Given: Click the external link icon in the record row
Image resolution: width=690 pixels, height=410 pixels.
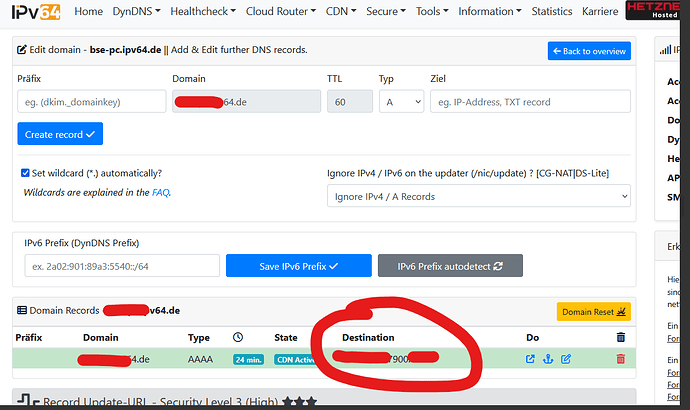Looking at the screenshot, I should tap(530, 359).
